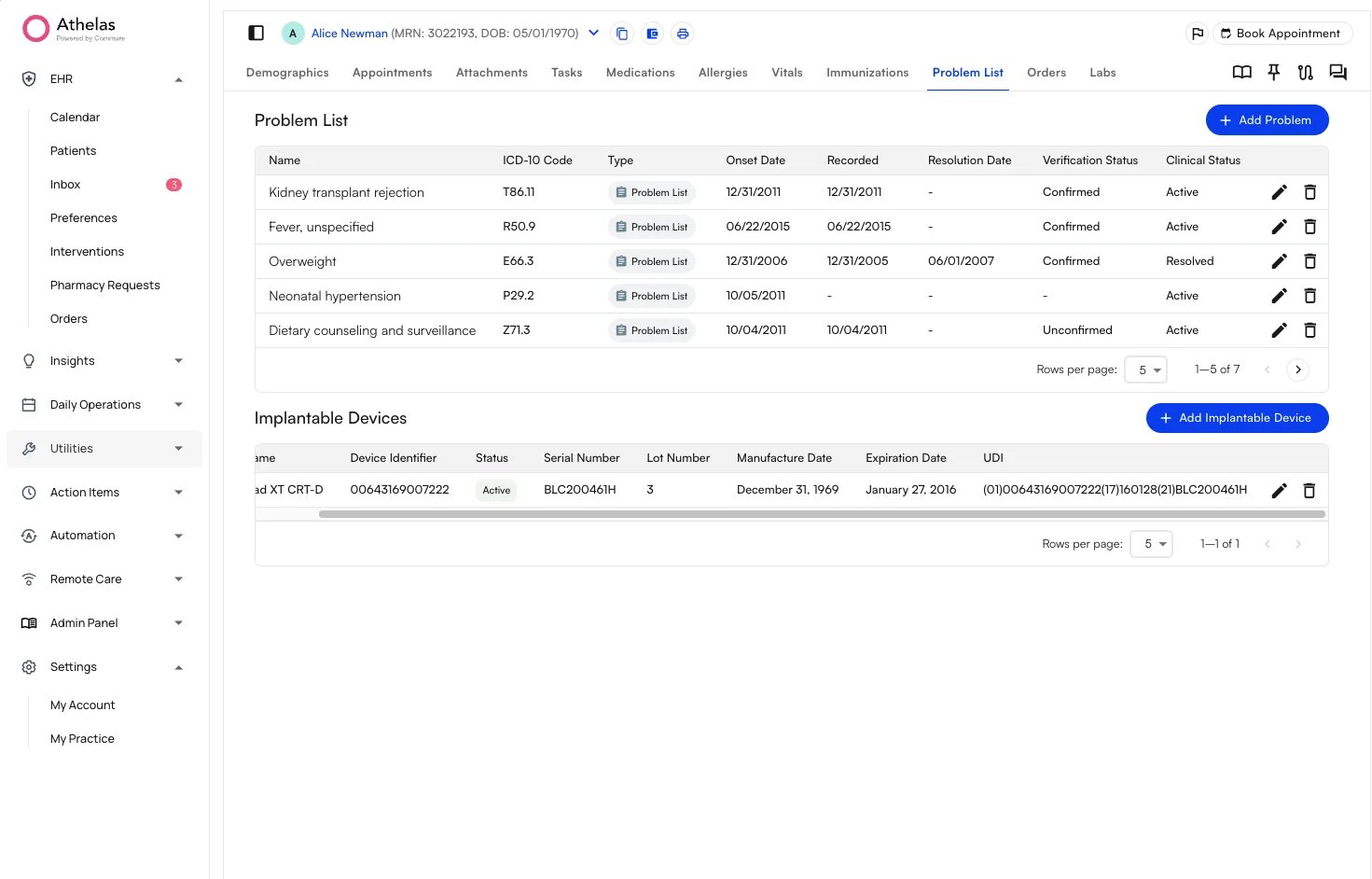Open Calendar in the sidebar
The width and height of the screenshot is (1372, 879).
coord(76,118)
